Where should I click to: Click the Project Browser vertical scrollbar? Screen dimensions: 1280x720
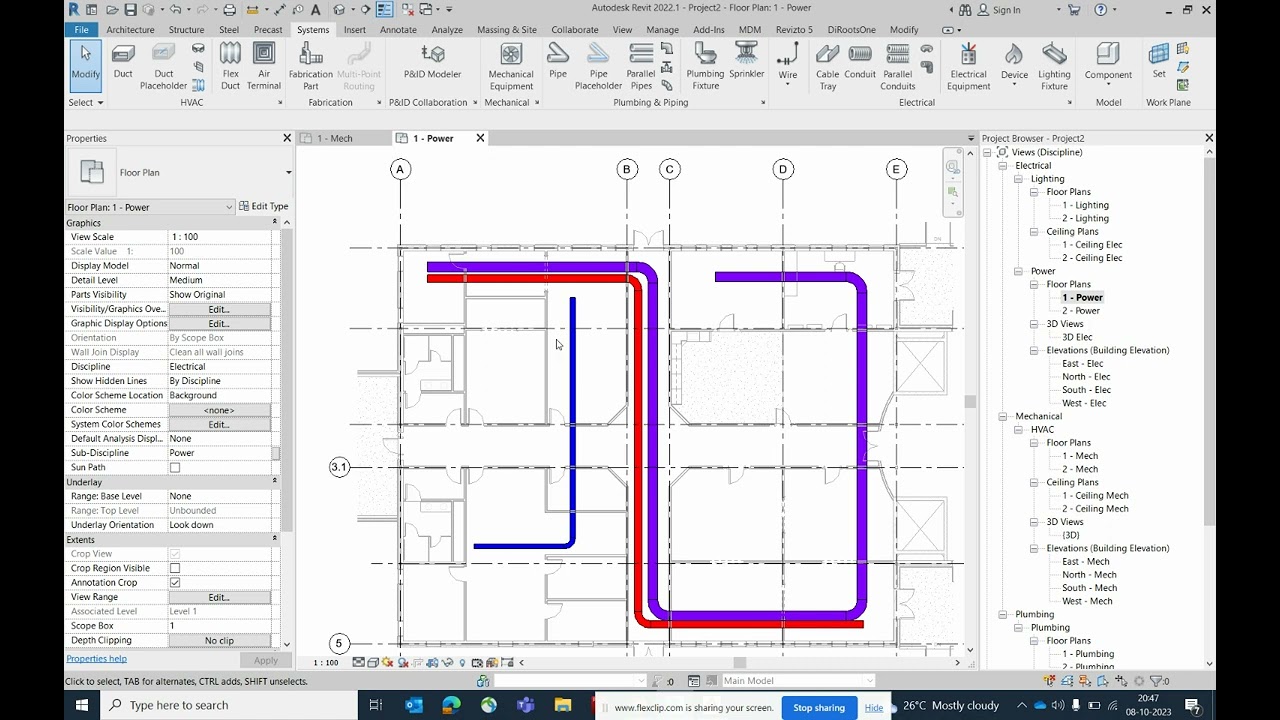point(1210,340)
